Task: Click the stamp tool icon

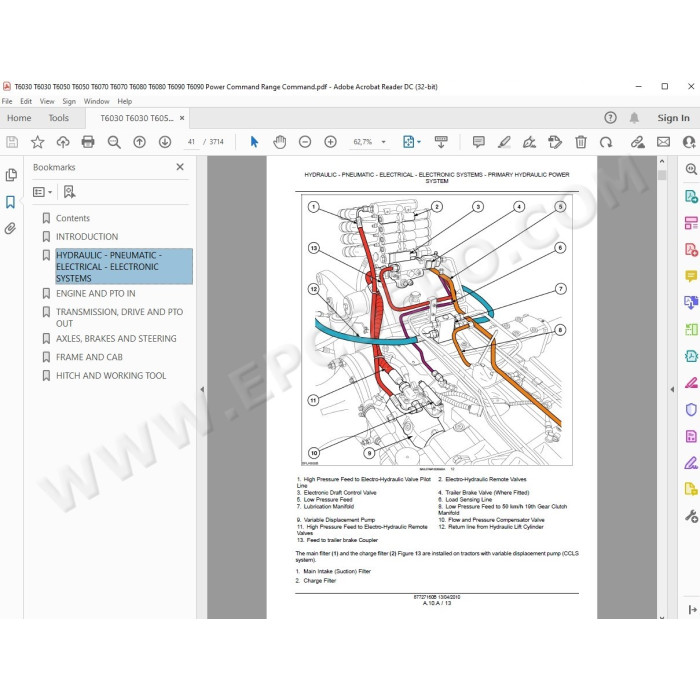Action: [555, 142]
